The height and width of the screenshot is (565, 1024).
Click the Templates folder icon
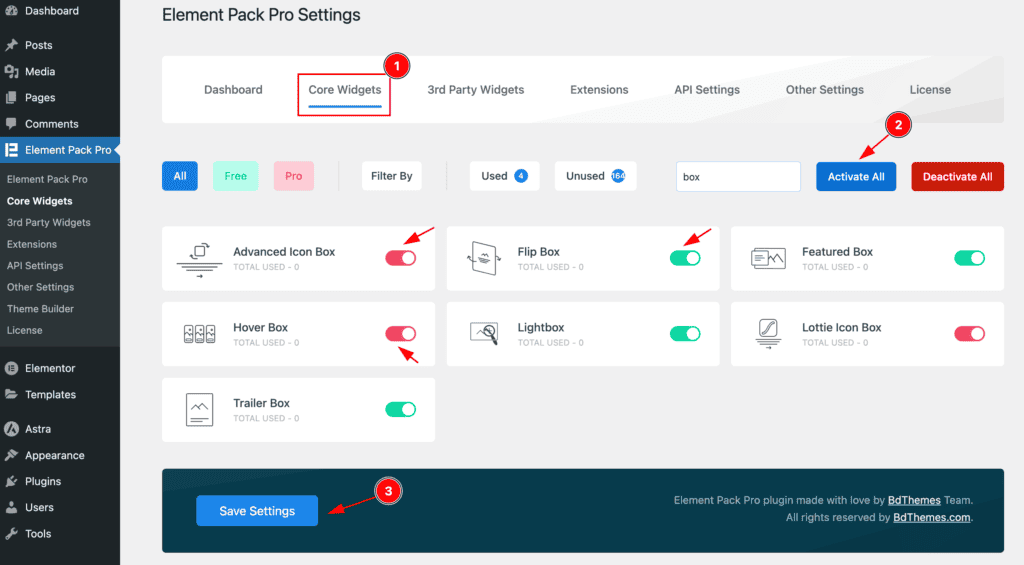[x=11, y=394]
